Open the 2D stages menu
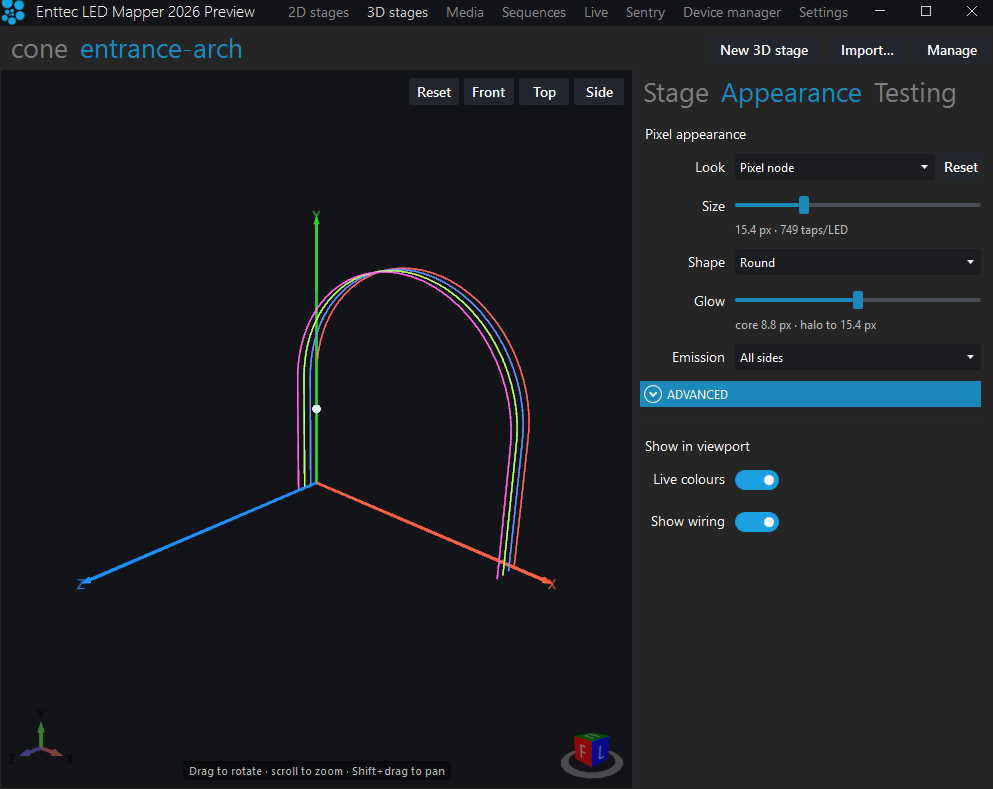The height and width of the screenshot is (789, 993). [x=318, y=13]
